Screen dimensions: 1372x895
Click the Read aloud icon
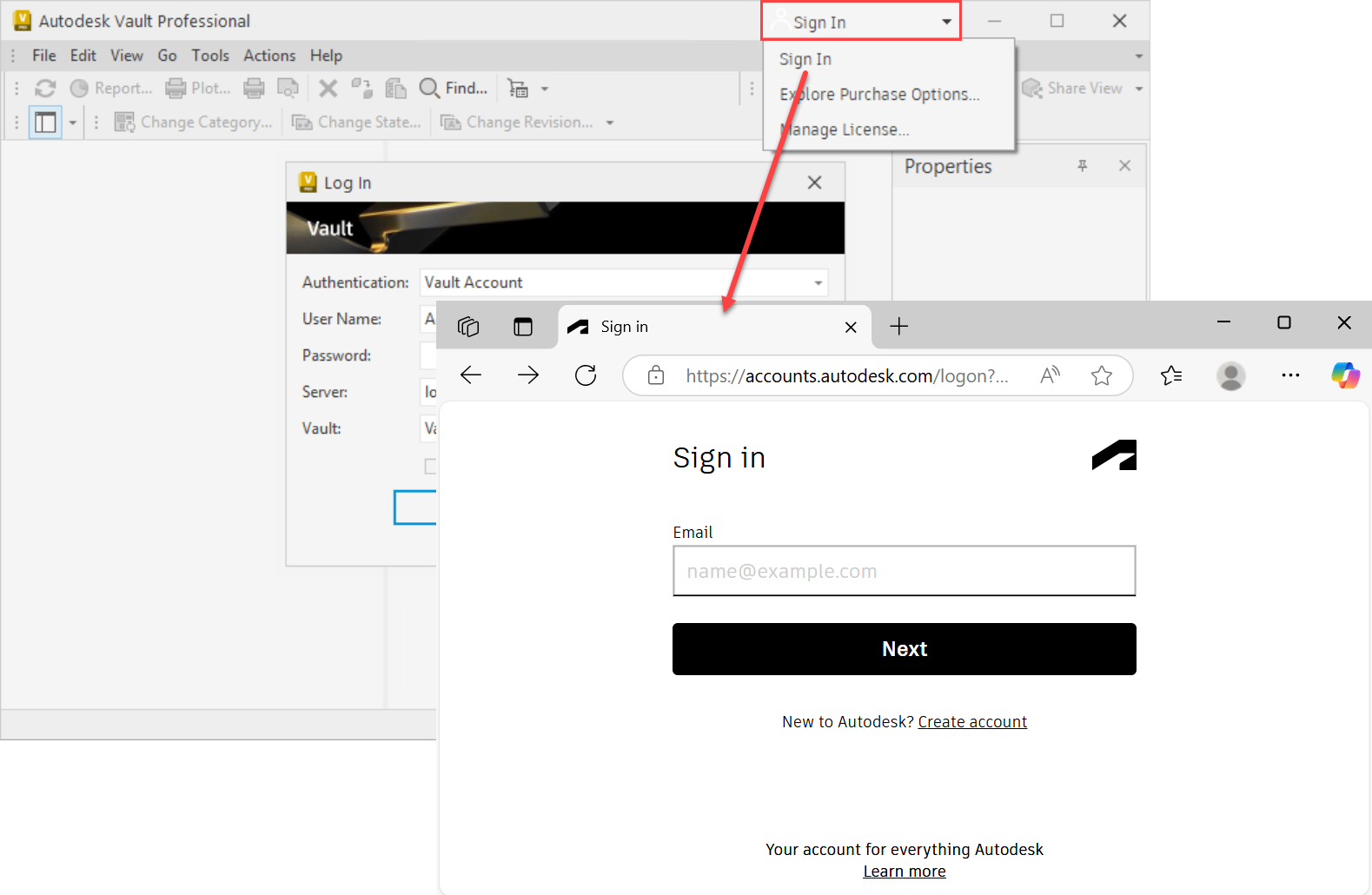1050,375
